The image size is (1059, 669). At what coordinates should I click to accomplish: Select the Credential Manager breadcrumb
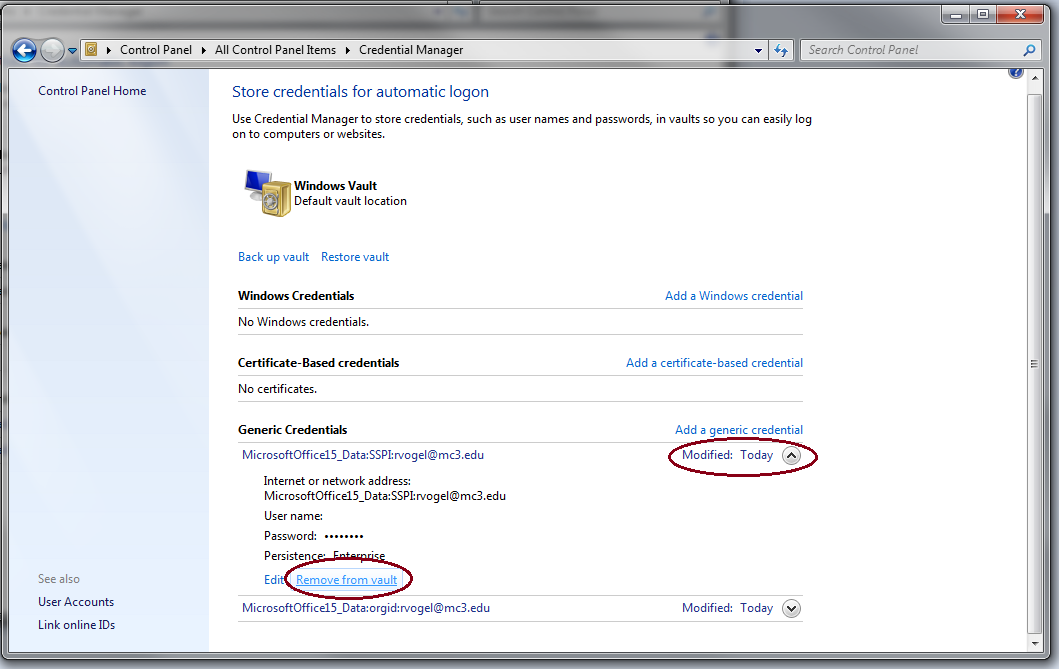pyautogui.click(x=411, y=50)
